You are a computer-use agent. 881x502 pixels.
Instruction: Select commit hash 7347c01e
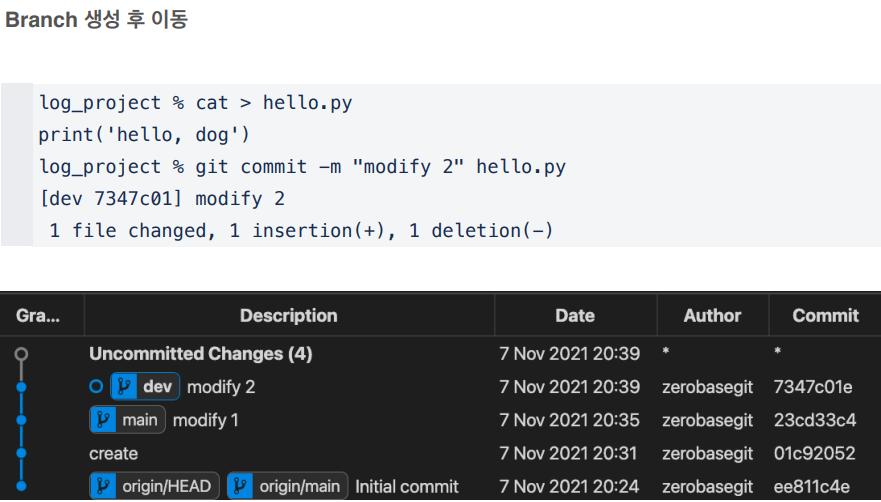click(813, 387)
